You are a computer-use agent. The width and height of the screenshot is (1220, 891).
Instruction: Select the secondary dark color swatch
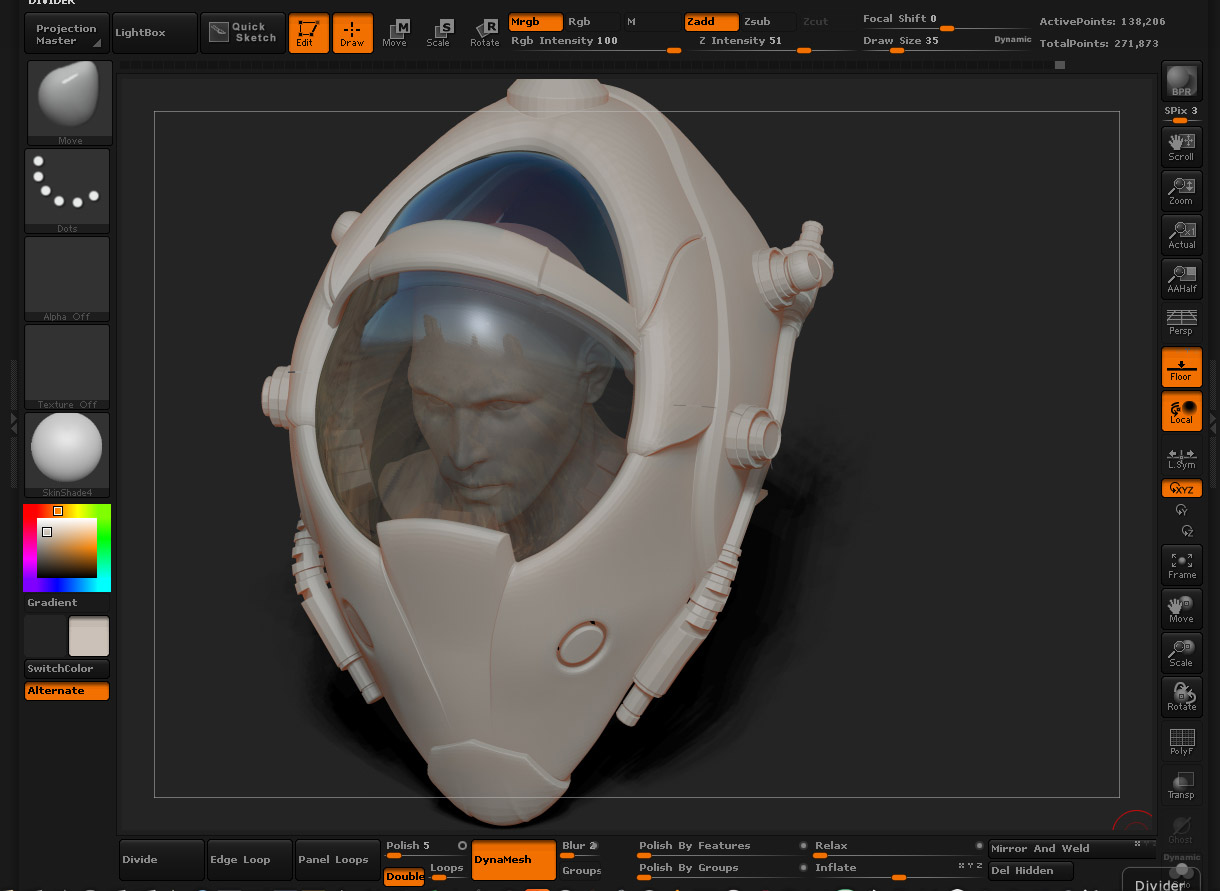pyautogui.click(x=45, y=636)
